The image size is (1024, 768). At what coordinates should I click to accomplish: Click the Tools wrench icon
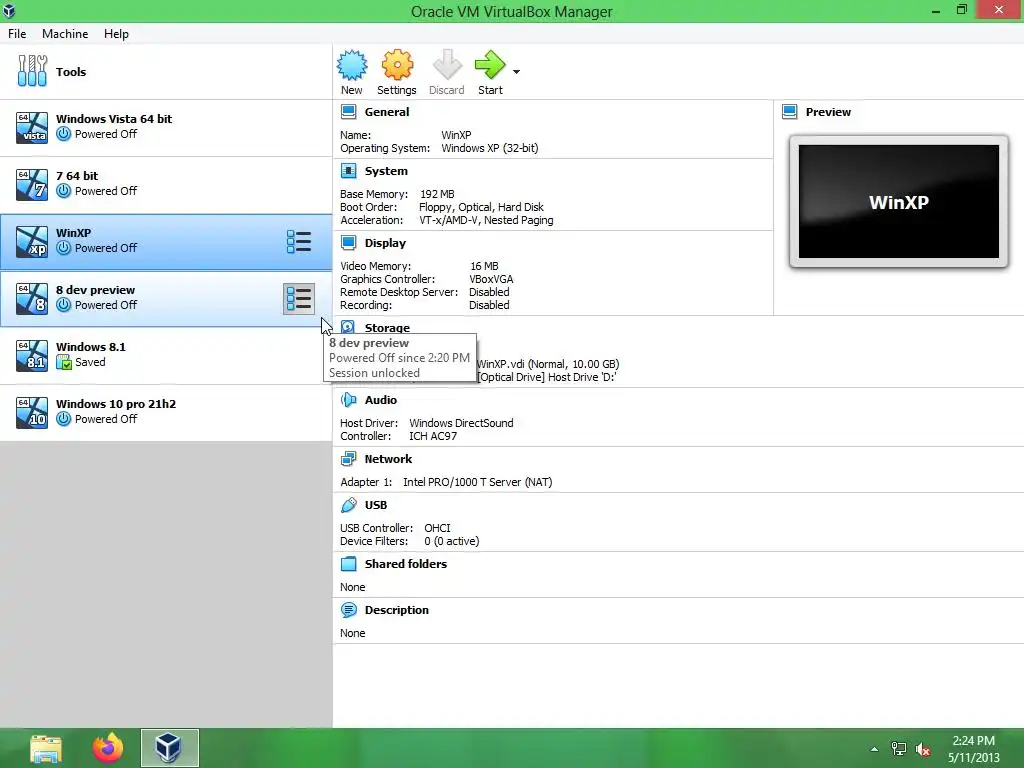click(32, 71)
